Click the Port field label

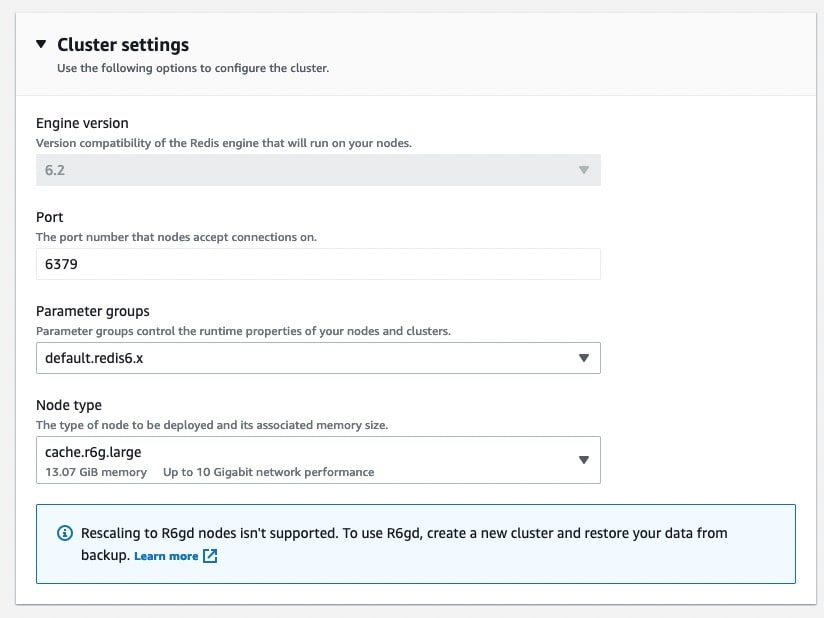[50, 217]
